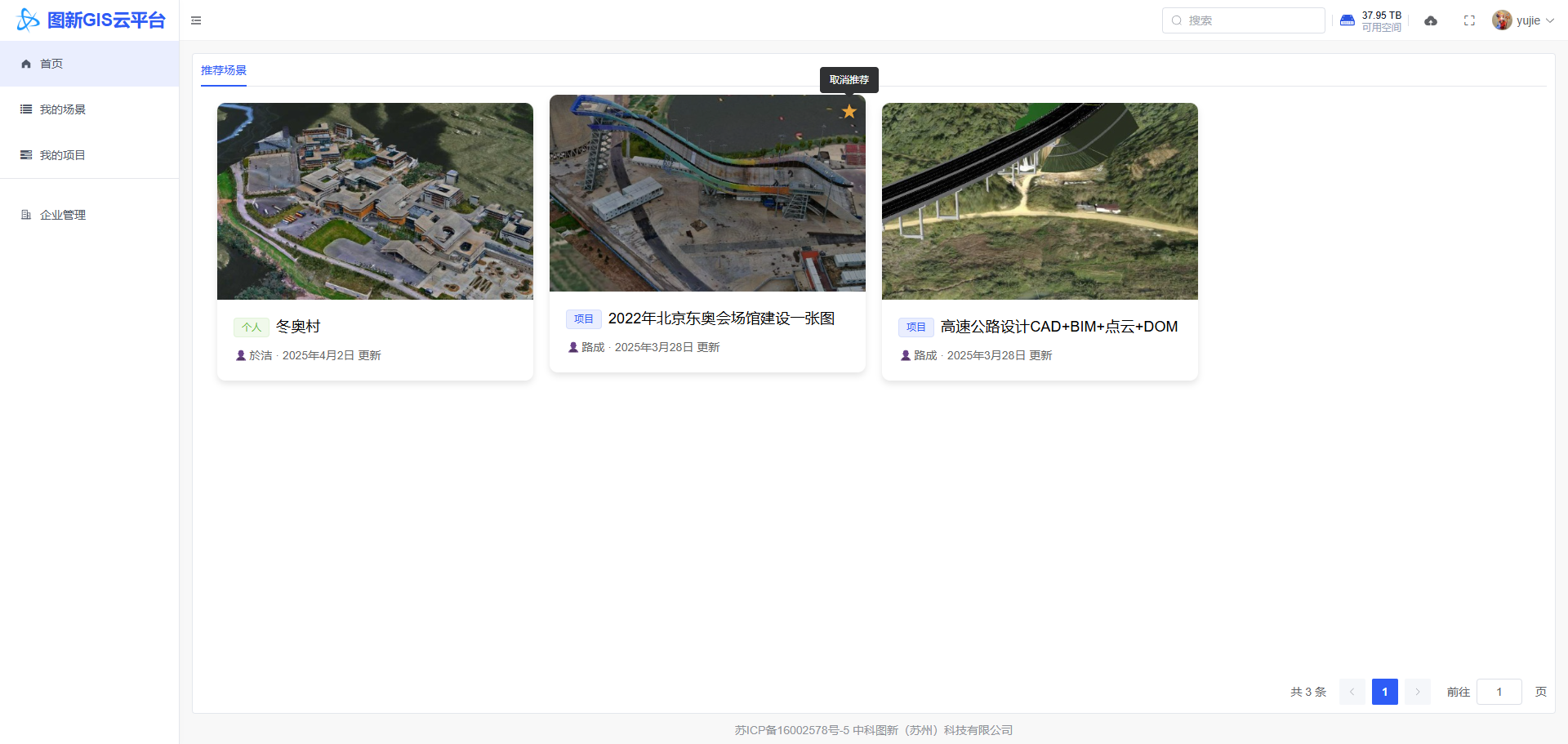
Task: Click the 2022年北京东奥会场馆建设一张图 title
Action: tap(721, 319)
